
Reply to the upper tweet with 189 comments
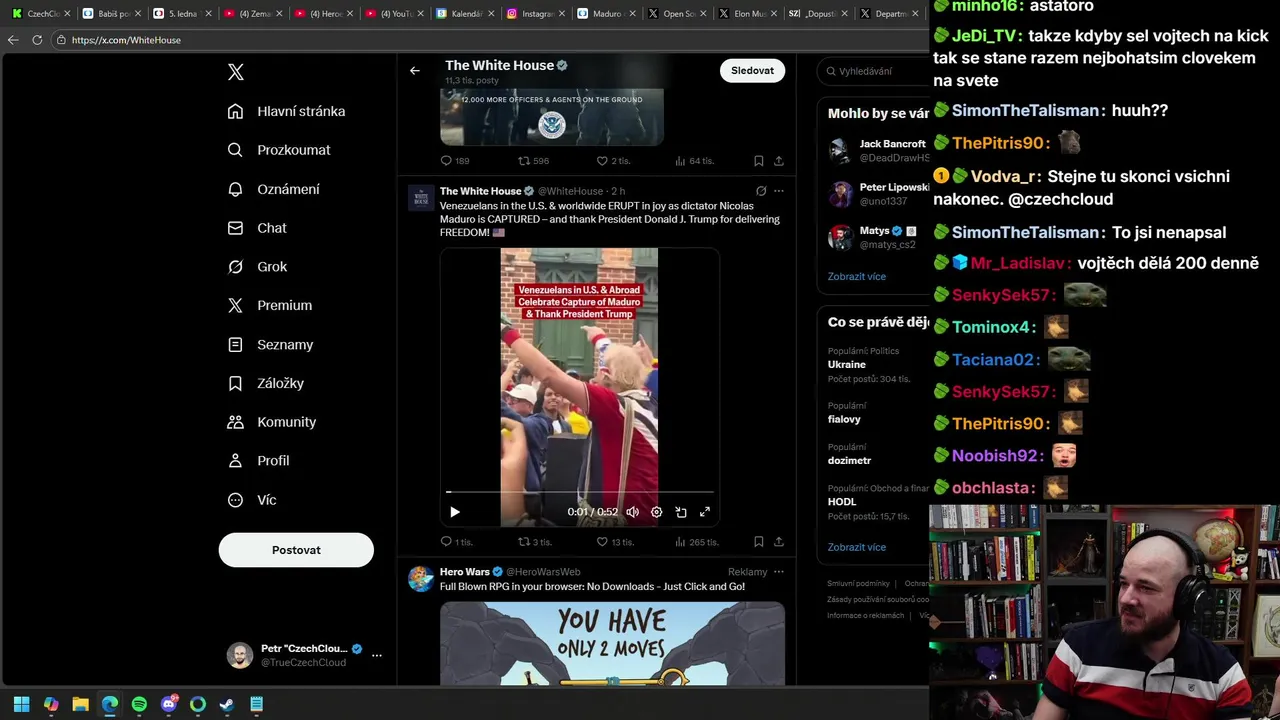click(455, 161)
